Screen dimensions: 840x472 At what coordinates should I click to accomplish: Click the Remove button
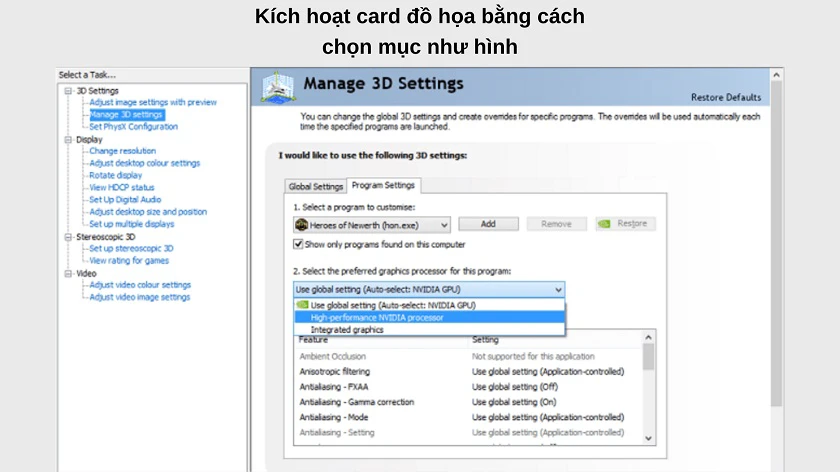point(557,224)
